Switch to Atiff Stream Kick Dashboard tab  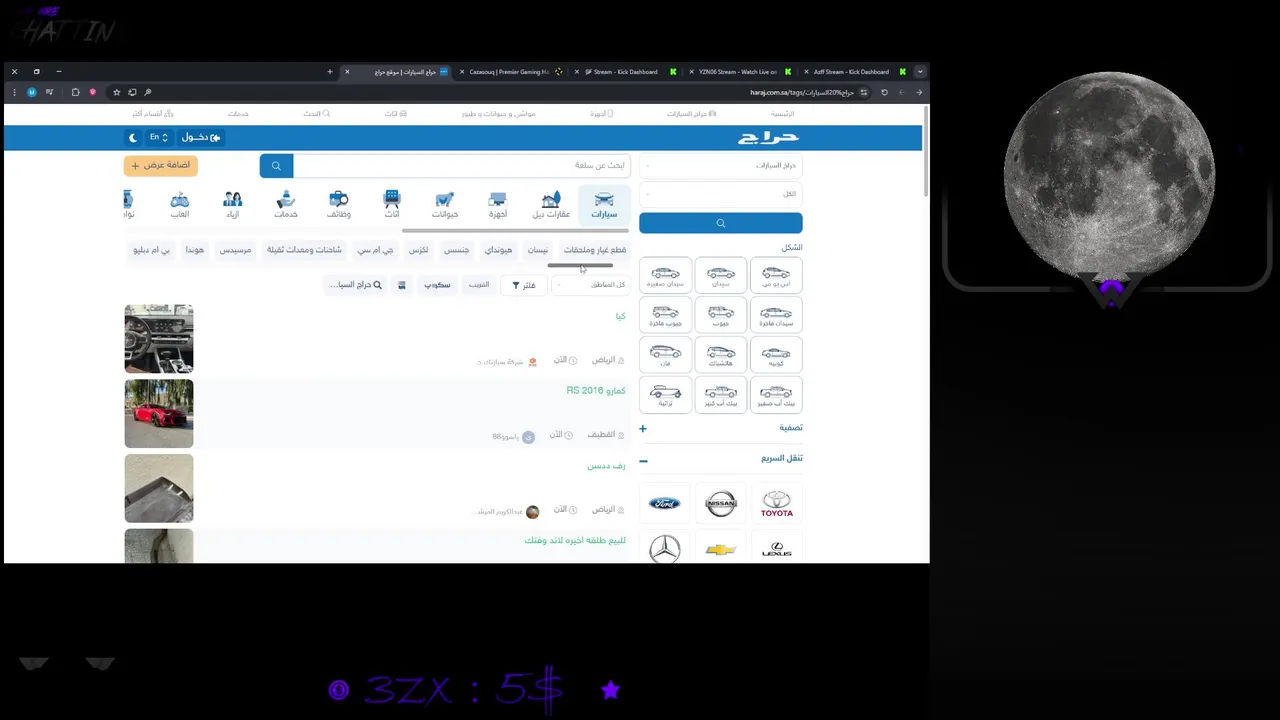854,72
